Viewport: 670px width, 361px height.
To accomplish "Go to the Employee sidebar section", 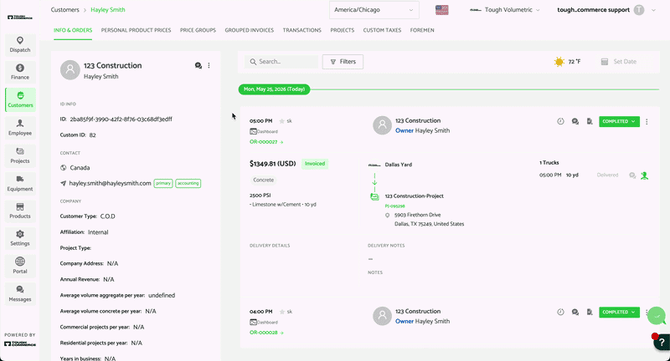I will point(20,127).
